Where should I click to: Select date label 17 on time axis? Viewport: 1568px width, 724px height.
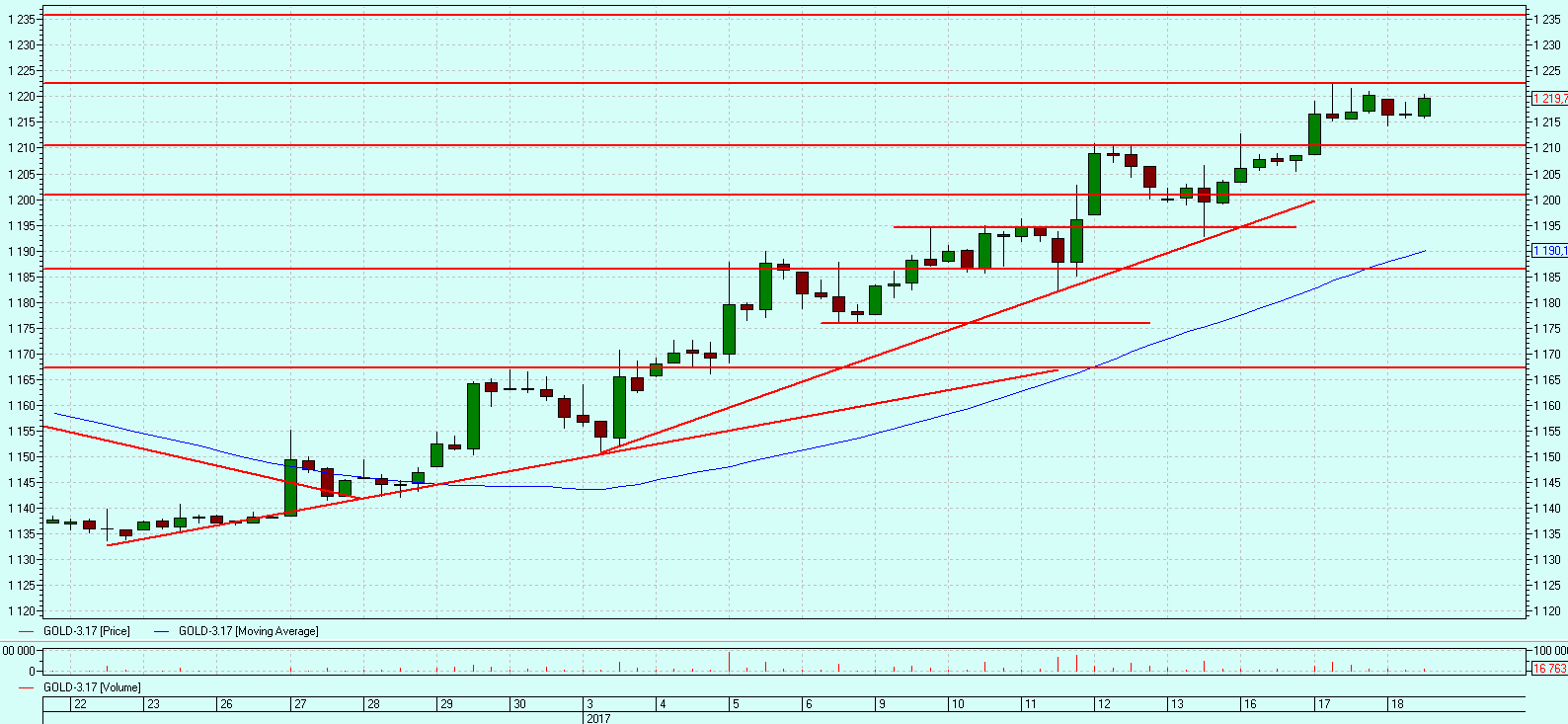(x=1324, y=704)
